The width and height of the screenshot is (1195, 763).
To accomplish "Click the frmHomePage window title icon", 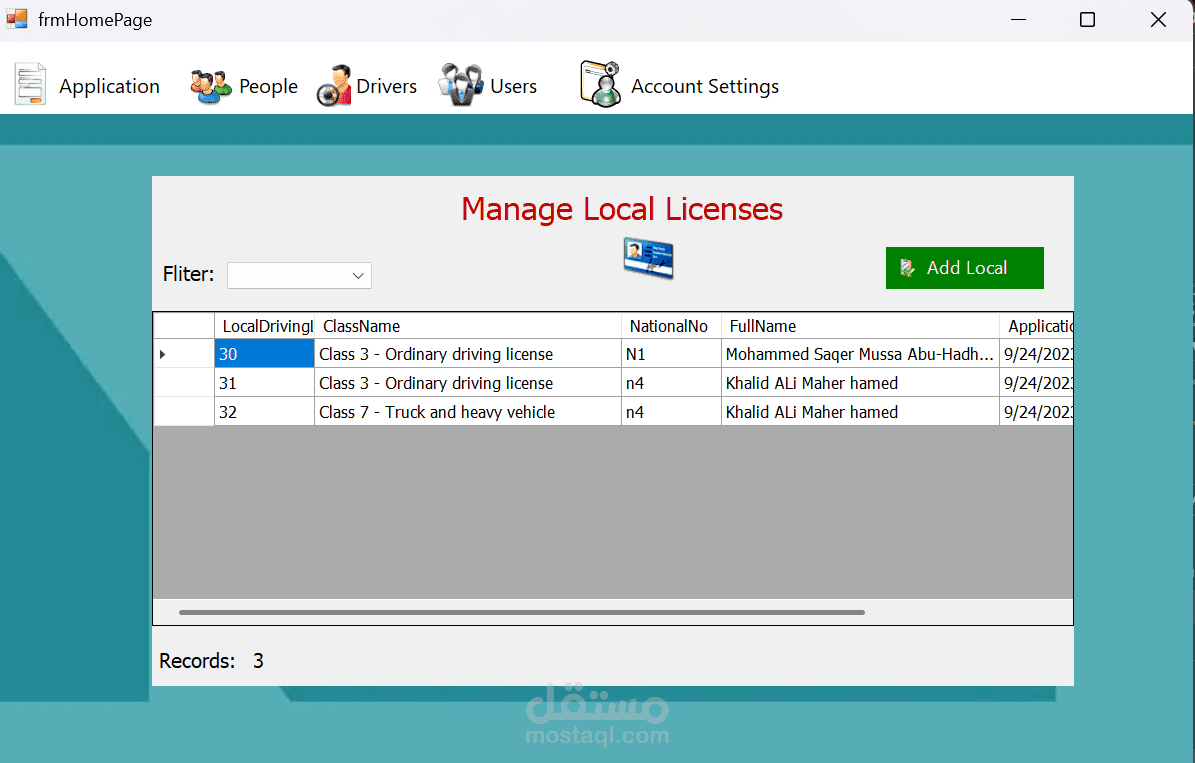I will pos(17,19).
